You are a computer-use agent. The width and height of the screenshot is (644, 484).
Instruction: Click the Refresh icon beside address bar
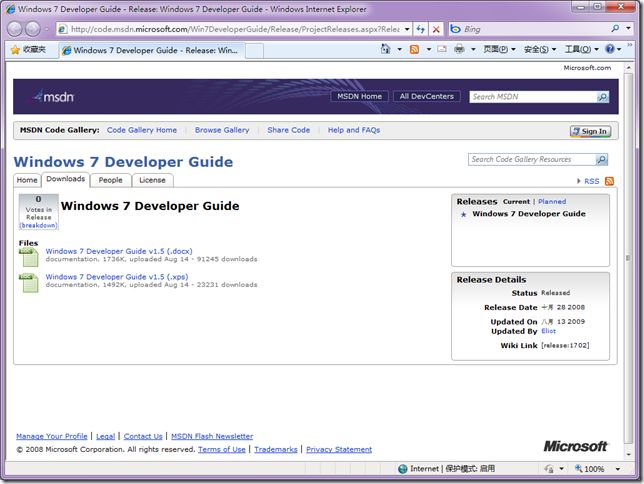pyautogui.click(x=421, y=29)
